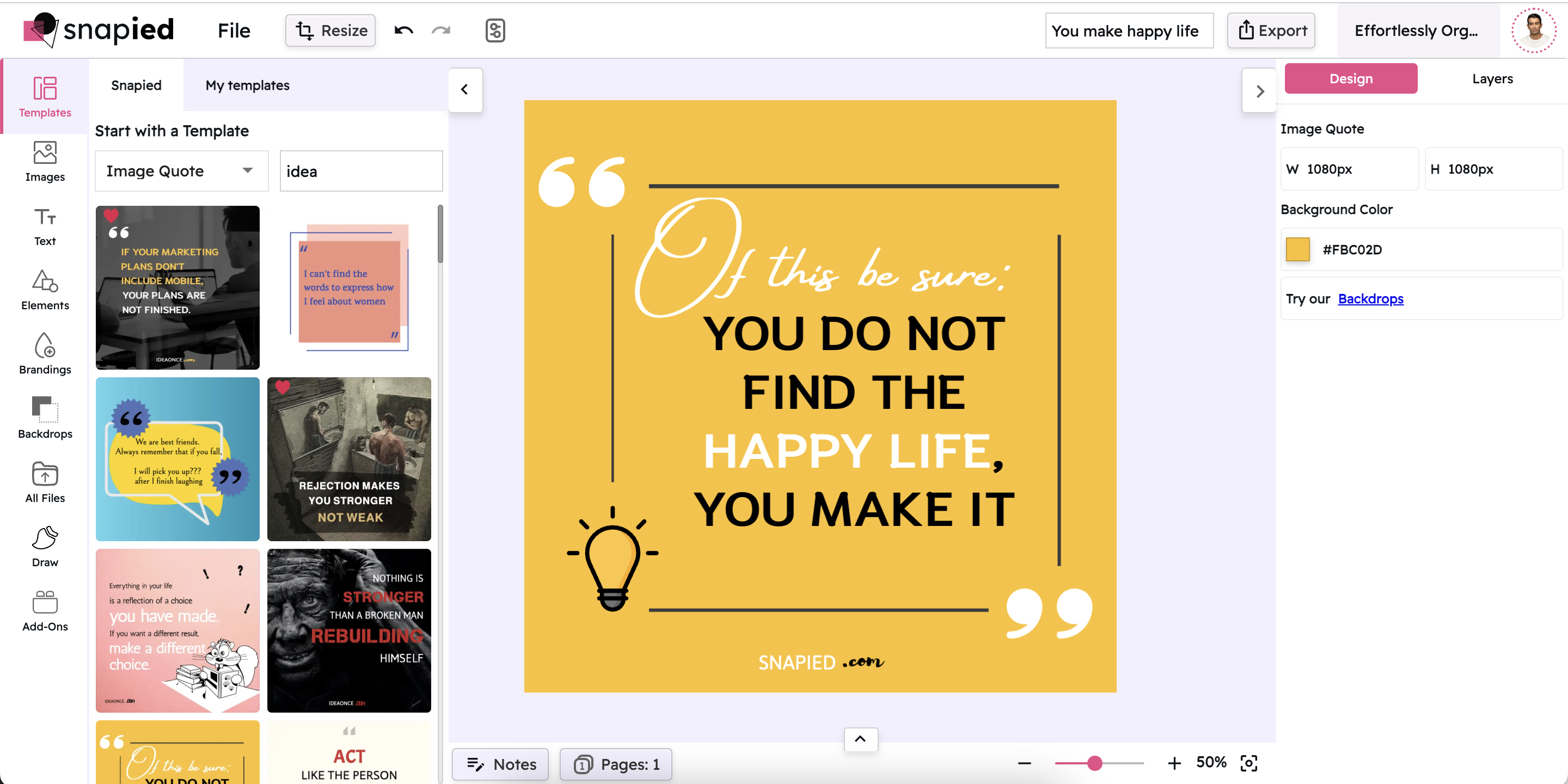This screenshot has width=1568, height=784.
Task: Zoom in with the plus icon
Action: [x=1174, y=763]
